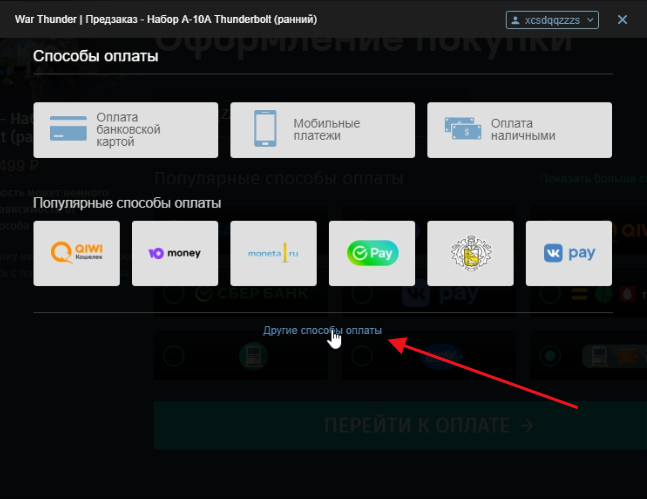
Task: Select the VK Pay tile
Action: pos(569,253)
